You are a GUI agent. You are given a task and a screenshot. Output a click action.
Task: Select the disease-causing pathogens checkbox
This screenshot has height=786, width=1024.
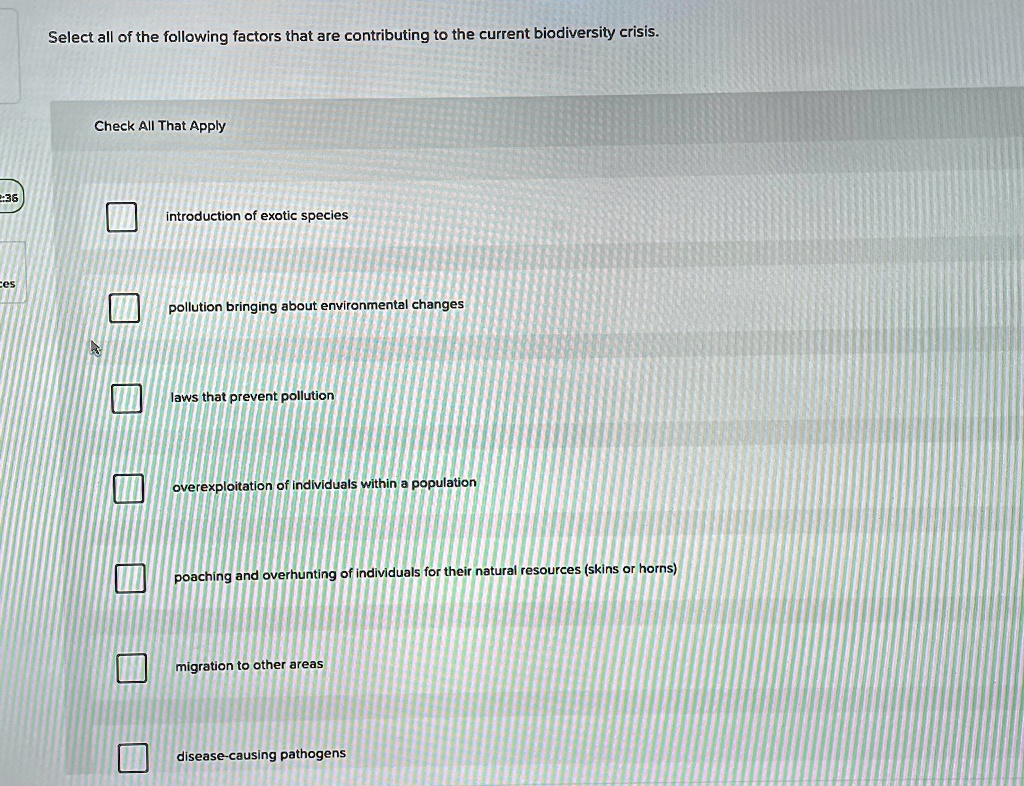click(133, 757)
